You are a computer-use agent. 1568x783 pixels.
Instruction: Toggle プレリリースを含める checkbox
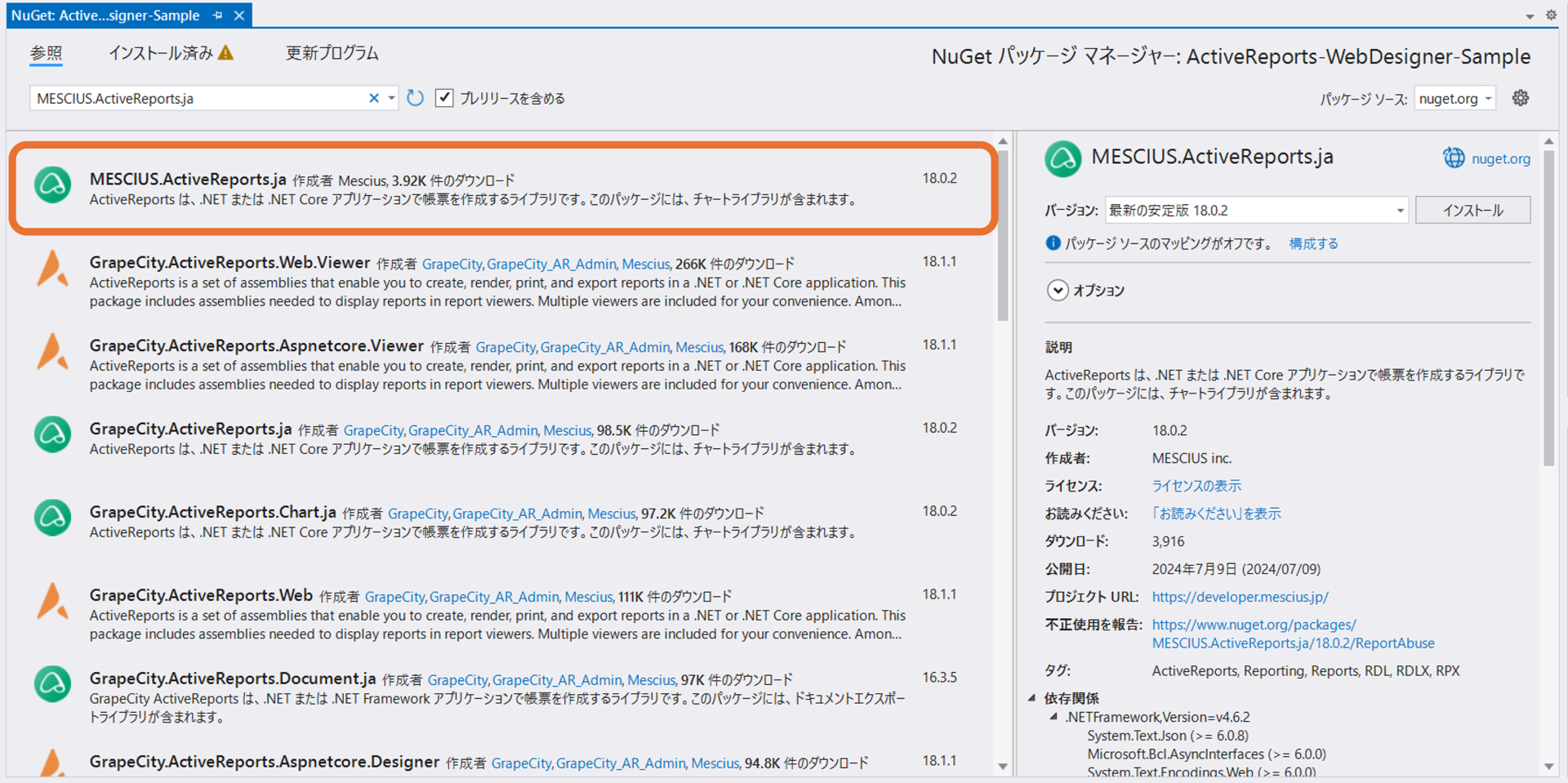click(444, 98)
